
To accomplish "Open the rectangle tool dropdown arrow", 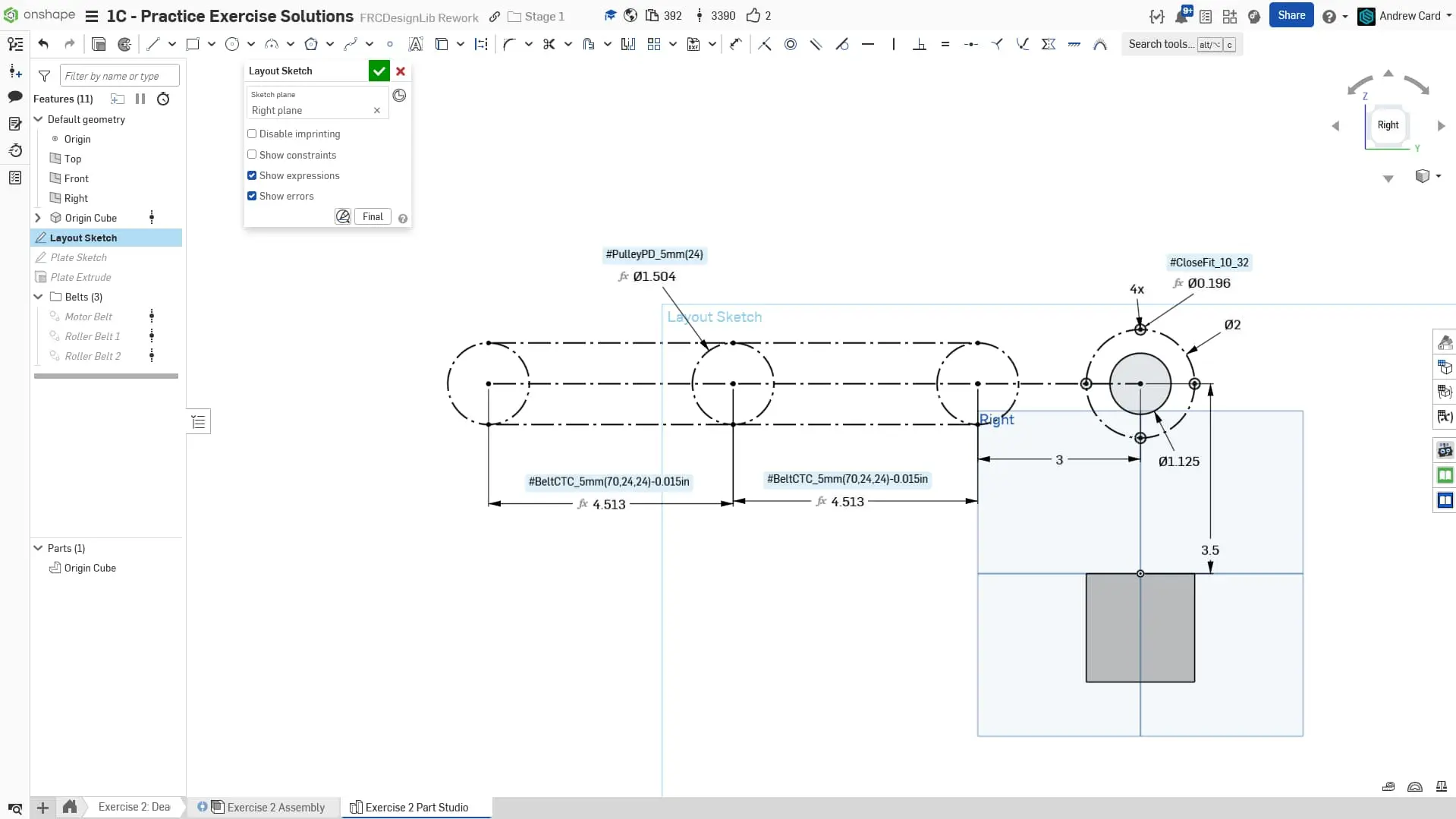I will [x=212, y=44].
